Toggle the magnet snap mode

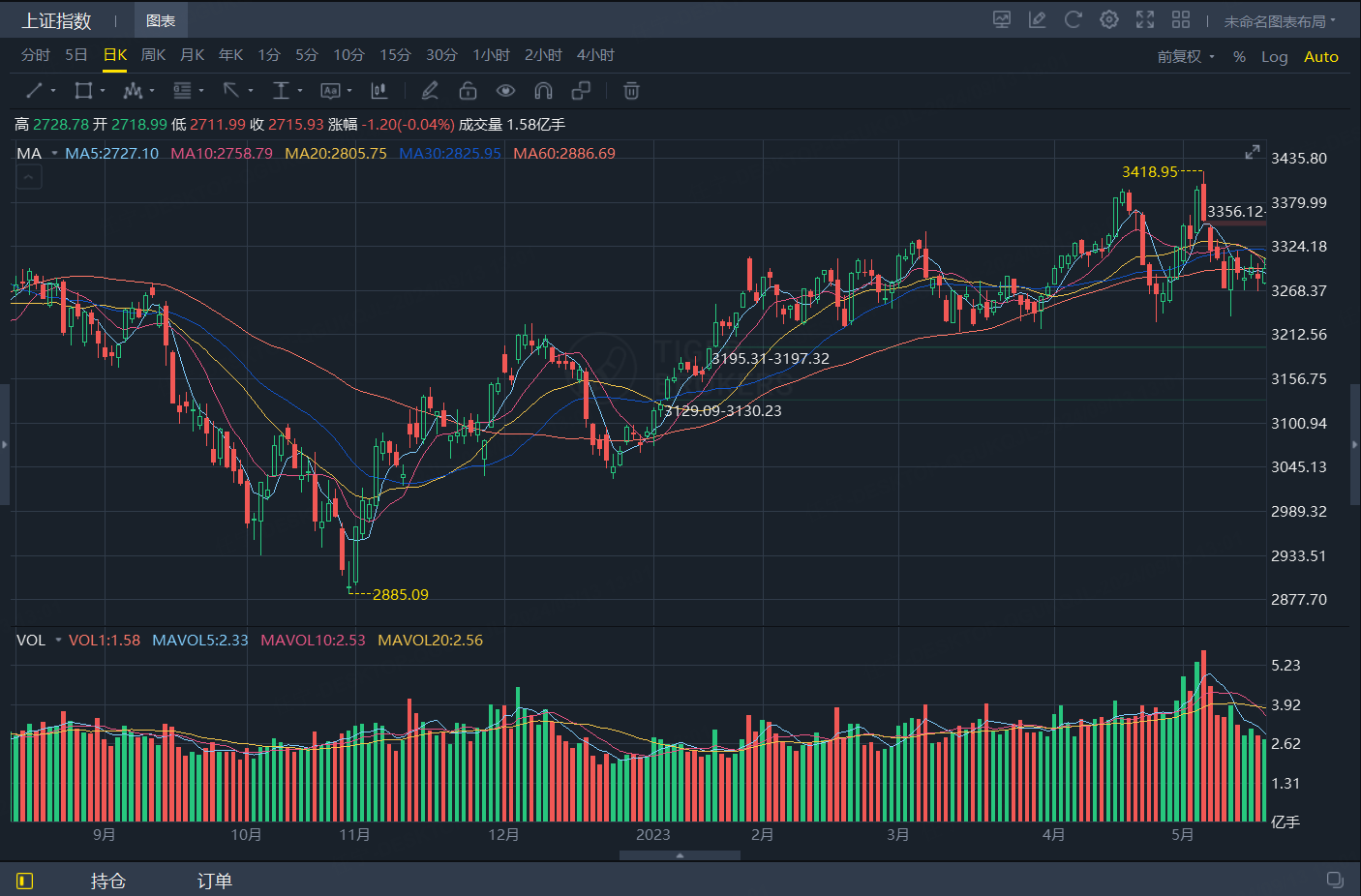tap(543, 91)
